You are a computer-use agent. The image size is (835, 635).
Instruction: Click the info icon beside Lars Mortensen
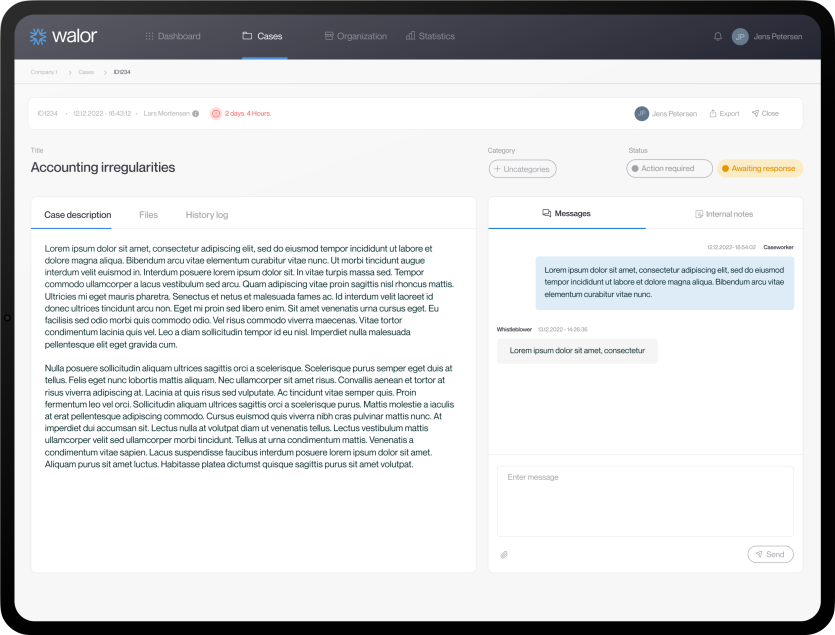coord(195,113)
